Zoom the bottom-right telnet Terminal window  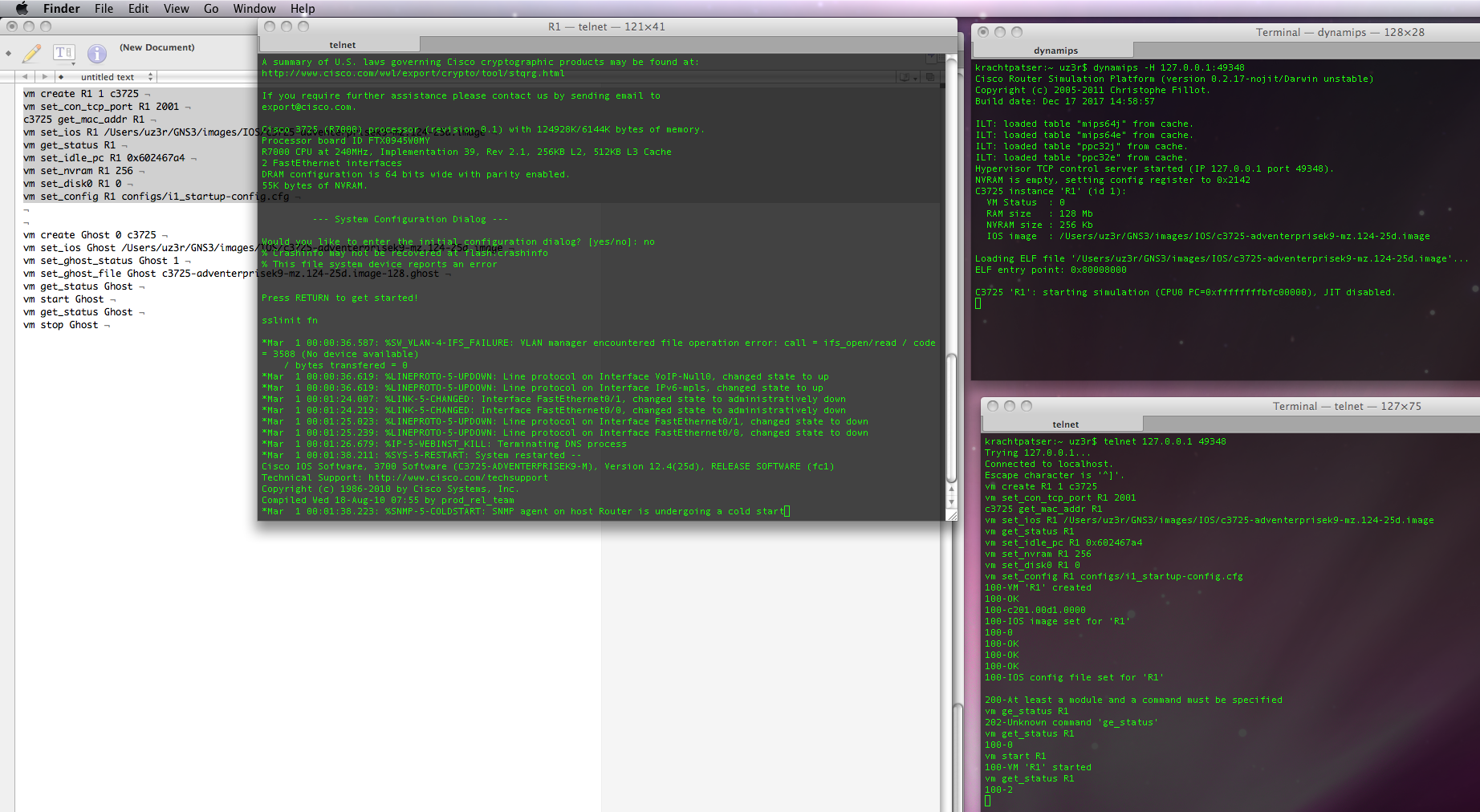click(x=1027, y=406)
